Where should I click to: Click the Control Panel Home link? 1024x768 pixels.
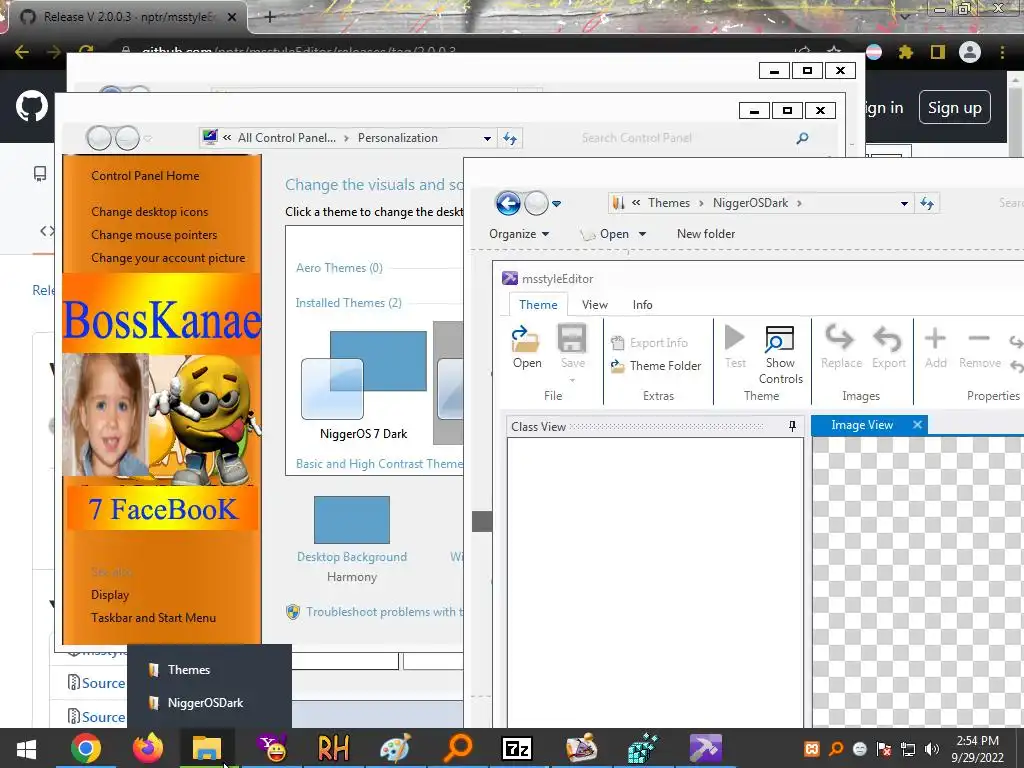(x=145, y=176)
